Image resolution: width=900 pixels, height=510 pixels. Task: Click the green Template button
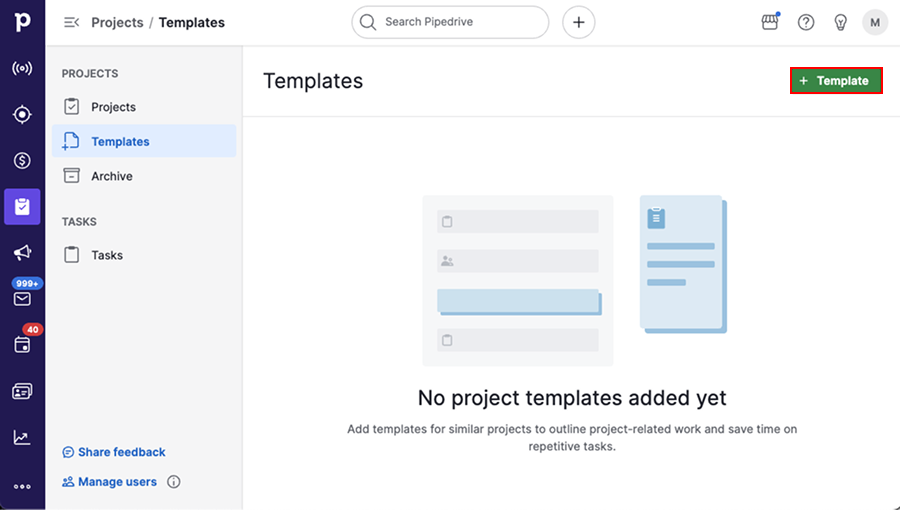point(836,81)
